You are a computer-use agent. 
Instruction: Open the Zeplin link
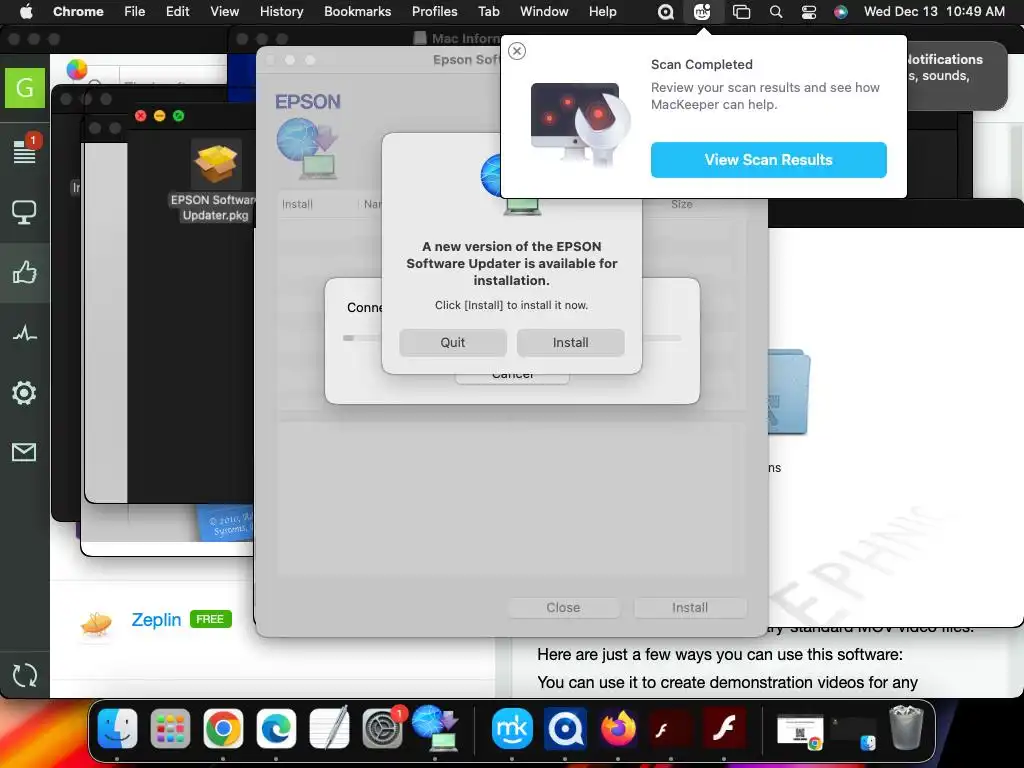tap(156, 620)
